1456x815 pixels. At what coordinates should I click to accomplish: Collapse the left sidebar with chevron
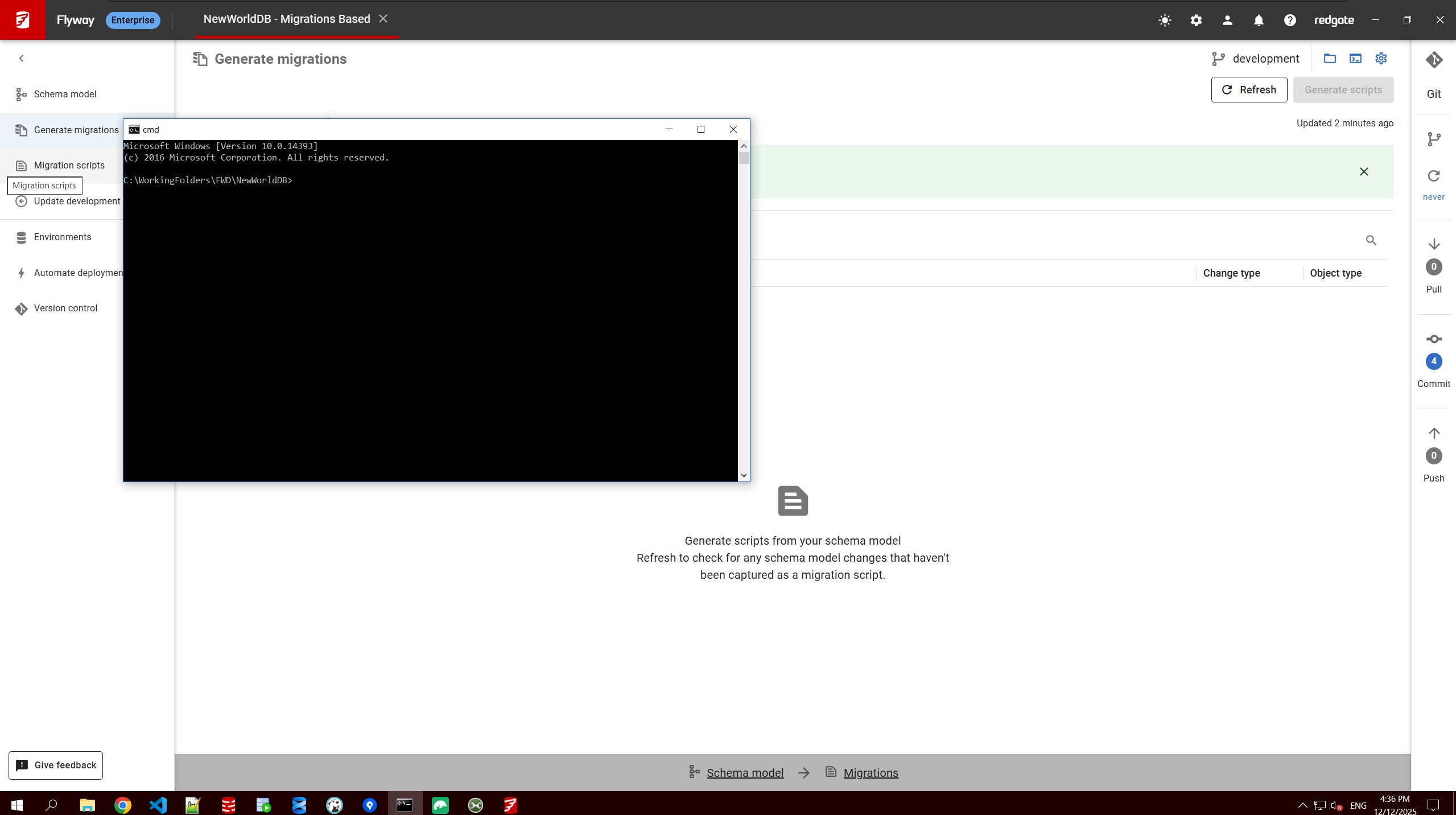(21, 58)
